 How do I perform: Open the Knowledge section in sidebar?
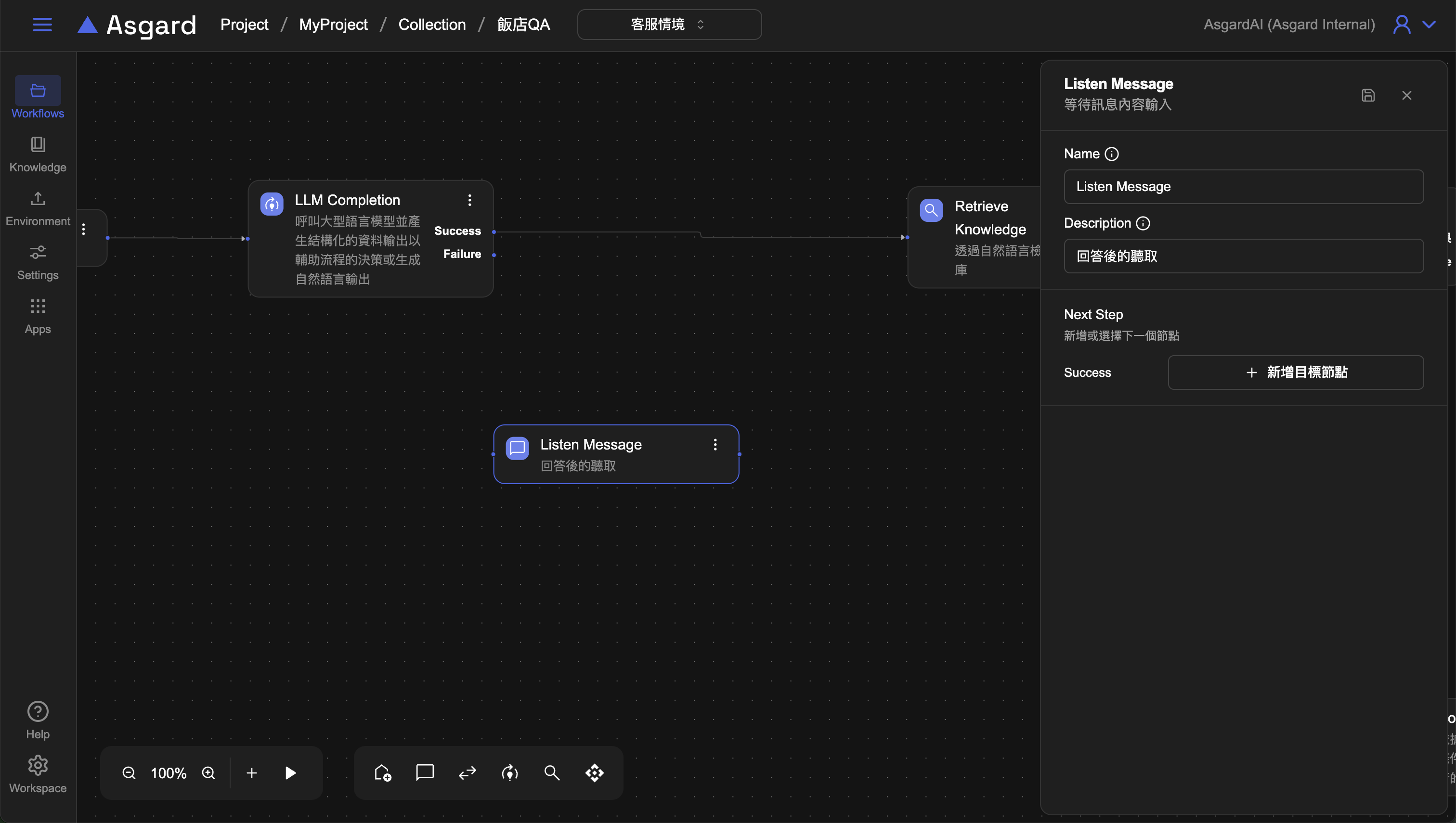(38, 154)
